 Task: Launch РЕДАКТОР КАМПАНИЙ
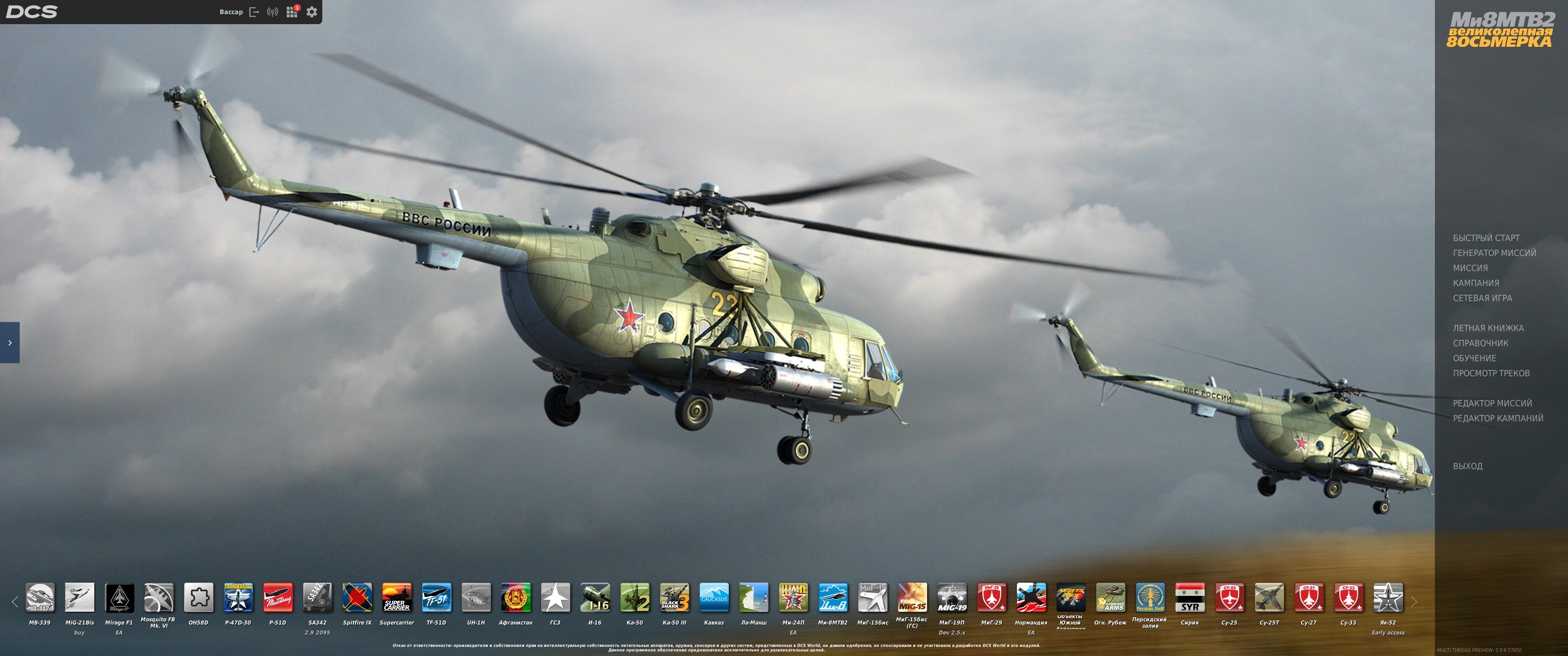point(1498,418)
